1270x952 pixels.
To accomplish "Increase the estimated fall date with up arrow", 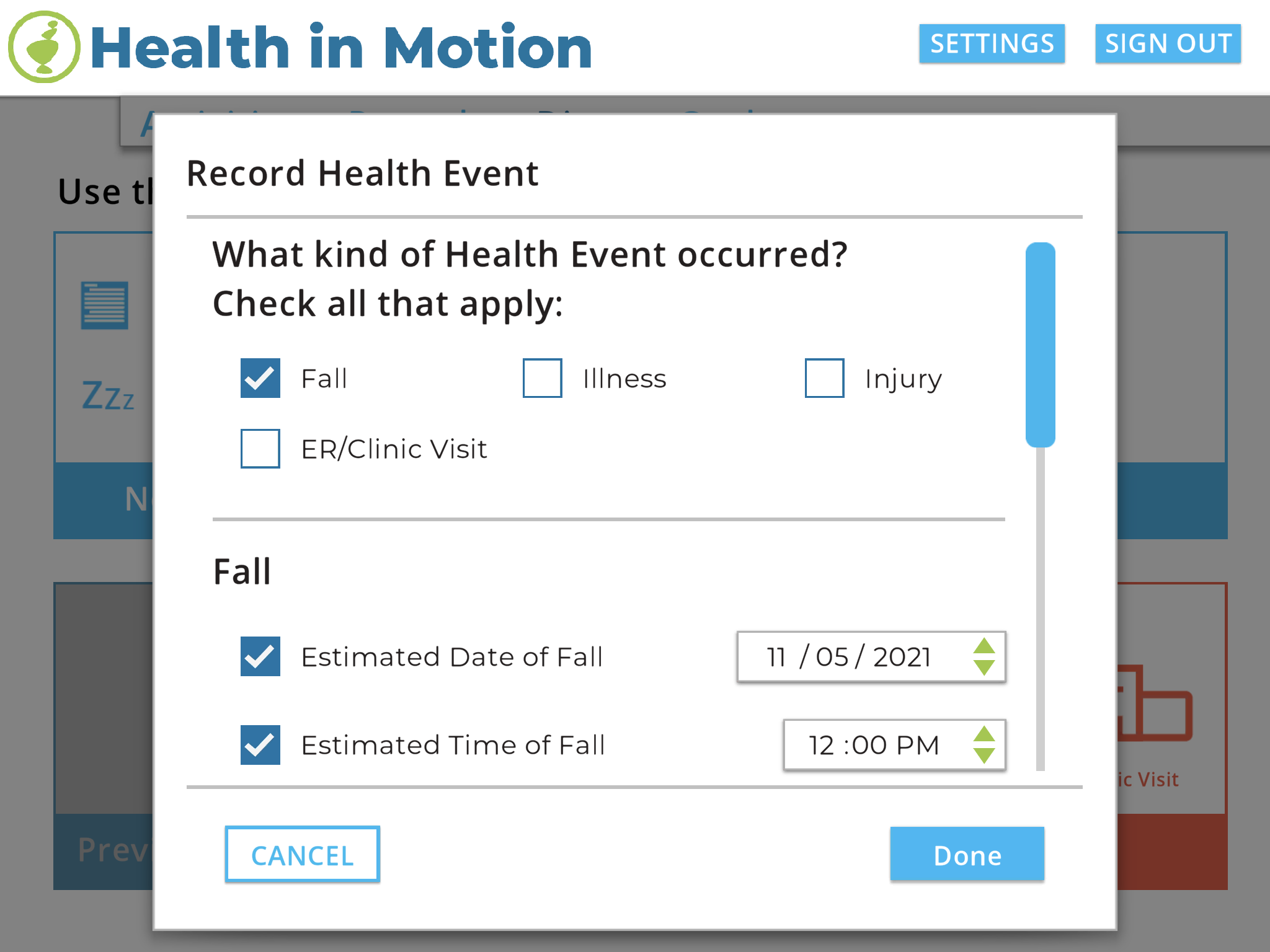I will point(984,646).
